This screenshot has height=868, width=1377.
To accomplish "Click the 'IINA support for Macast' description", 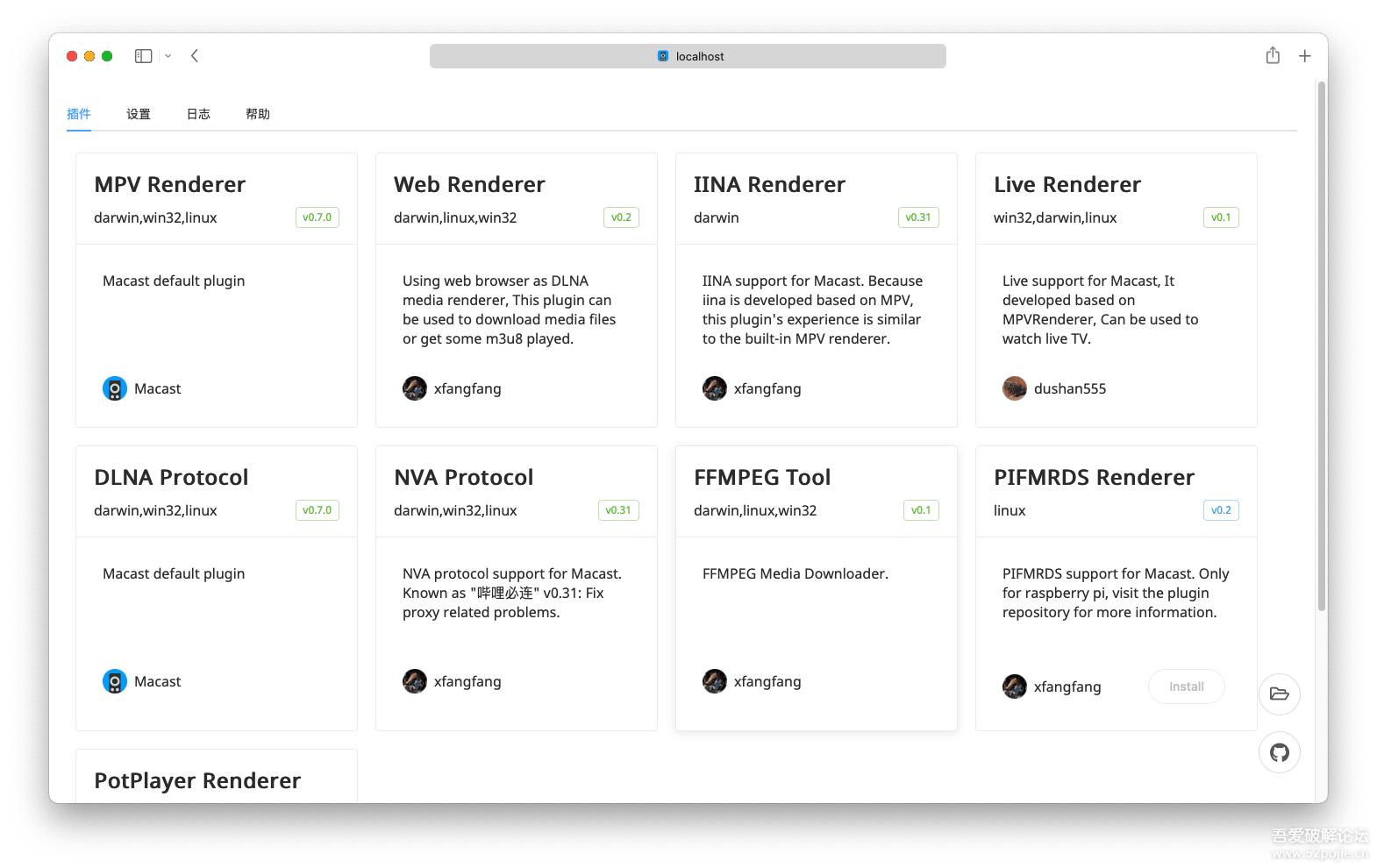I will coord(812,309).
